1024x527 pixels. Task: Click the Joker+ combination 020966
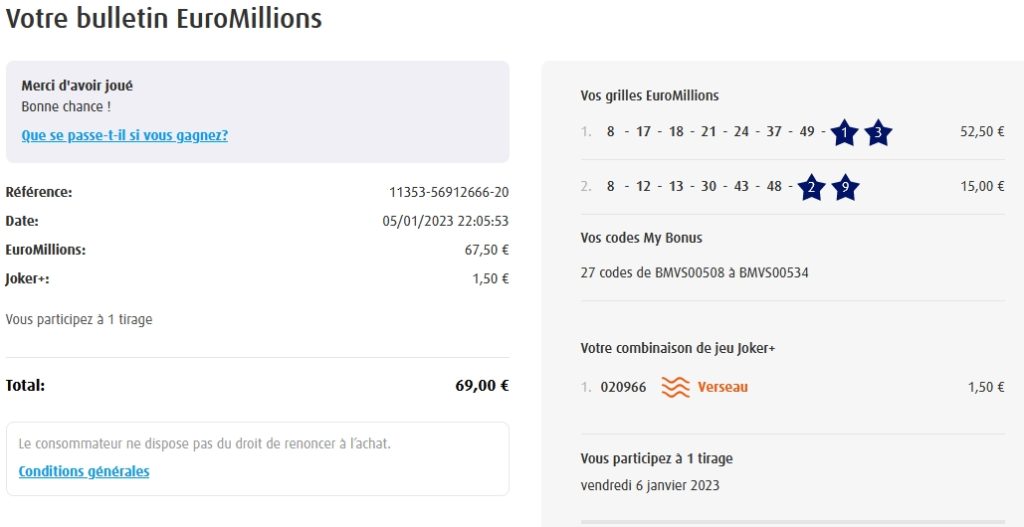point(623,387)
